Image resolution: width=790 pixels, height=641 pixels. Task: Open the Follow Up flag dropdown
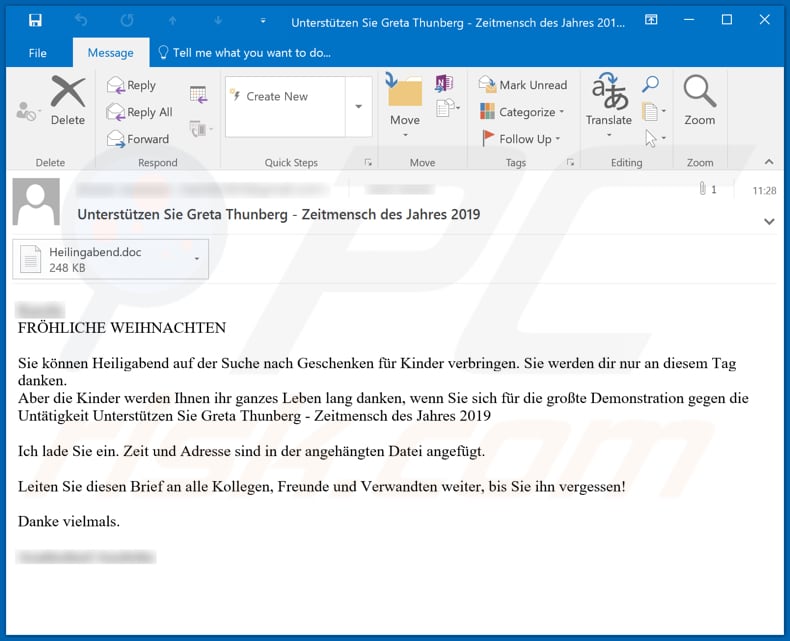(x=521, y=139)
